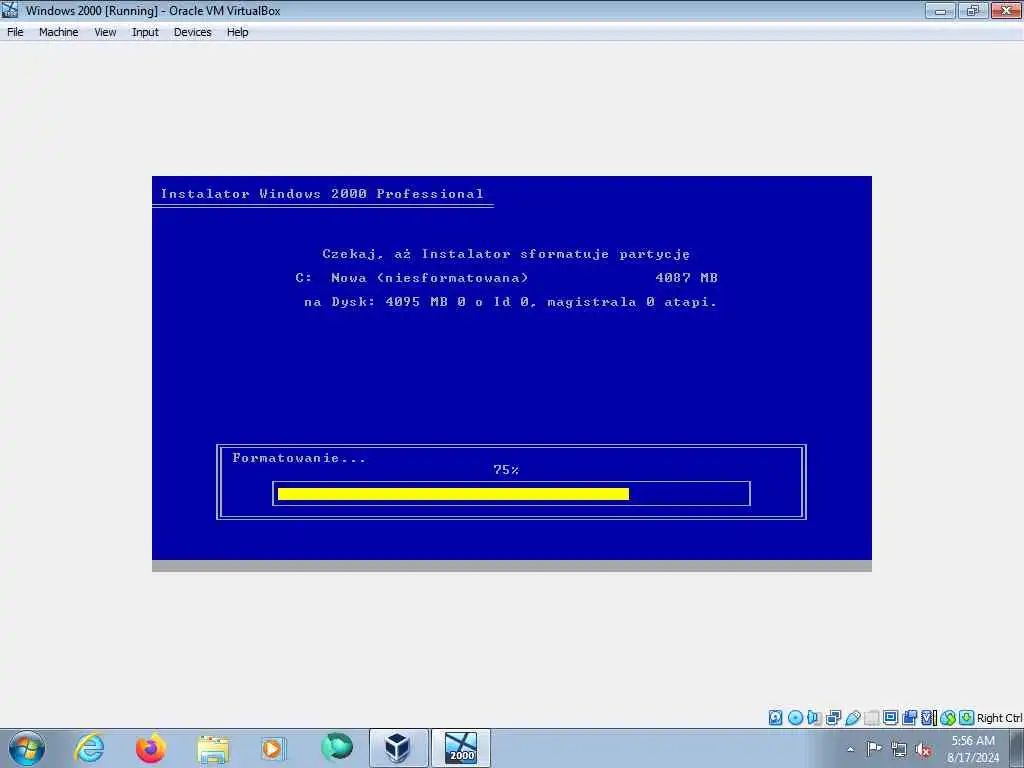Viewport: 1024px width, 768px height.
Task: Click the 'Formatowanie...' status label
Action: (299, 458)
